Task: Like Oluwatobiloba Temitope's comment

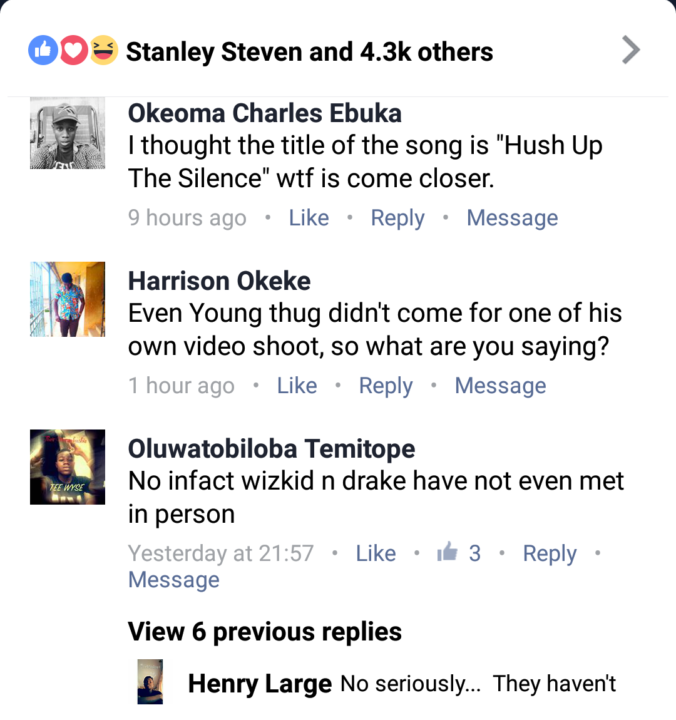Action: [376, 553]
